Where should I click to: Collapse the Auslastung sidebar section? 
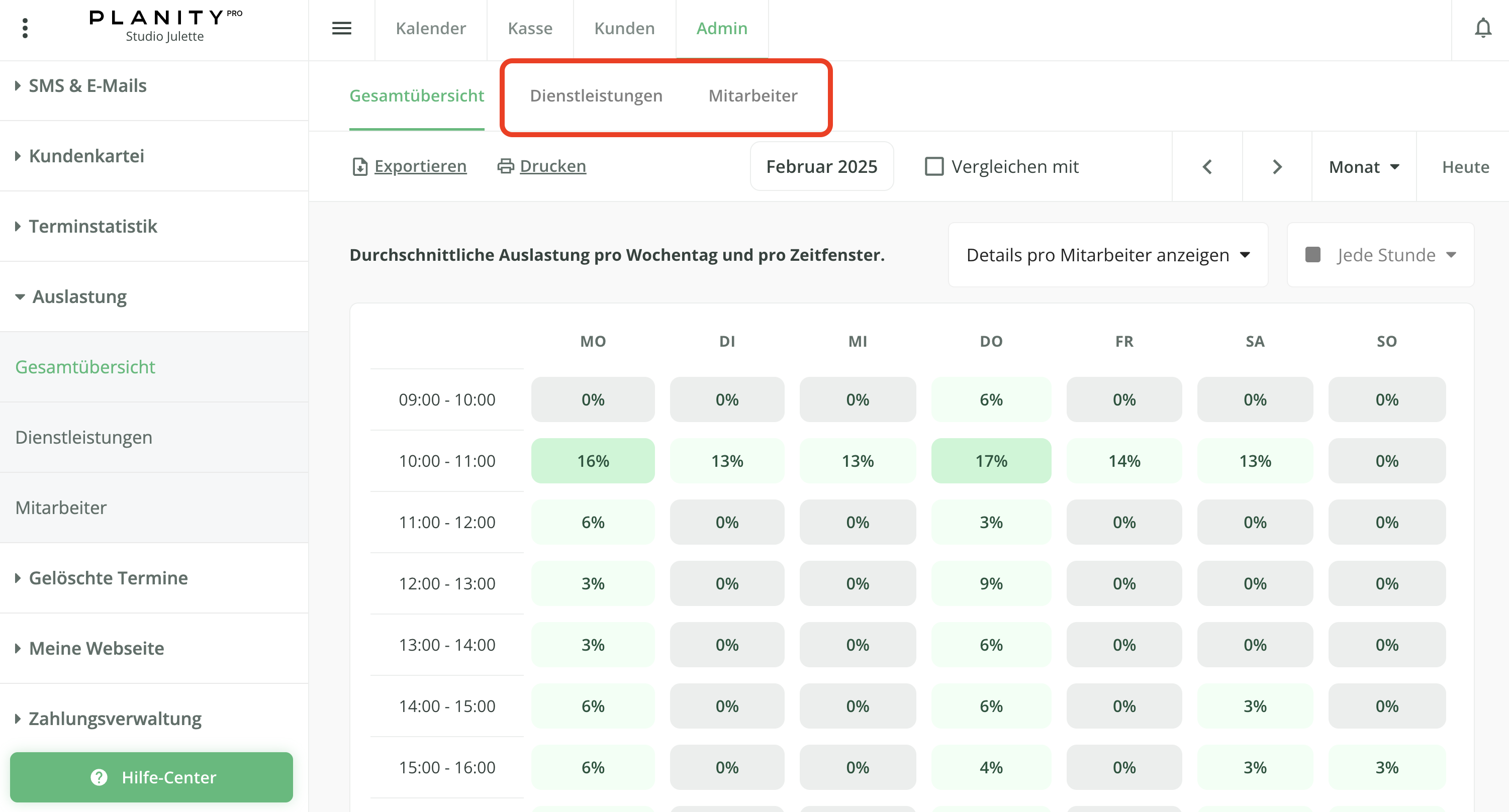pyautogui.click(x=79, y=296)
